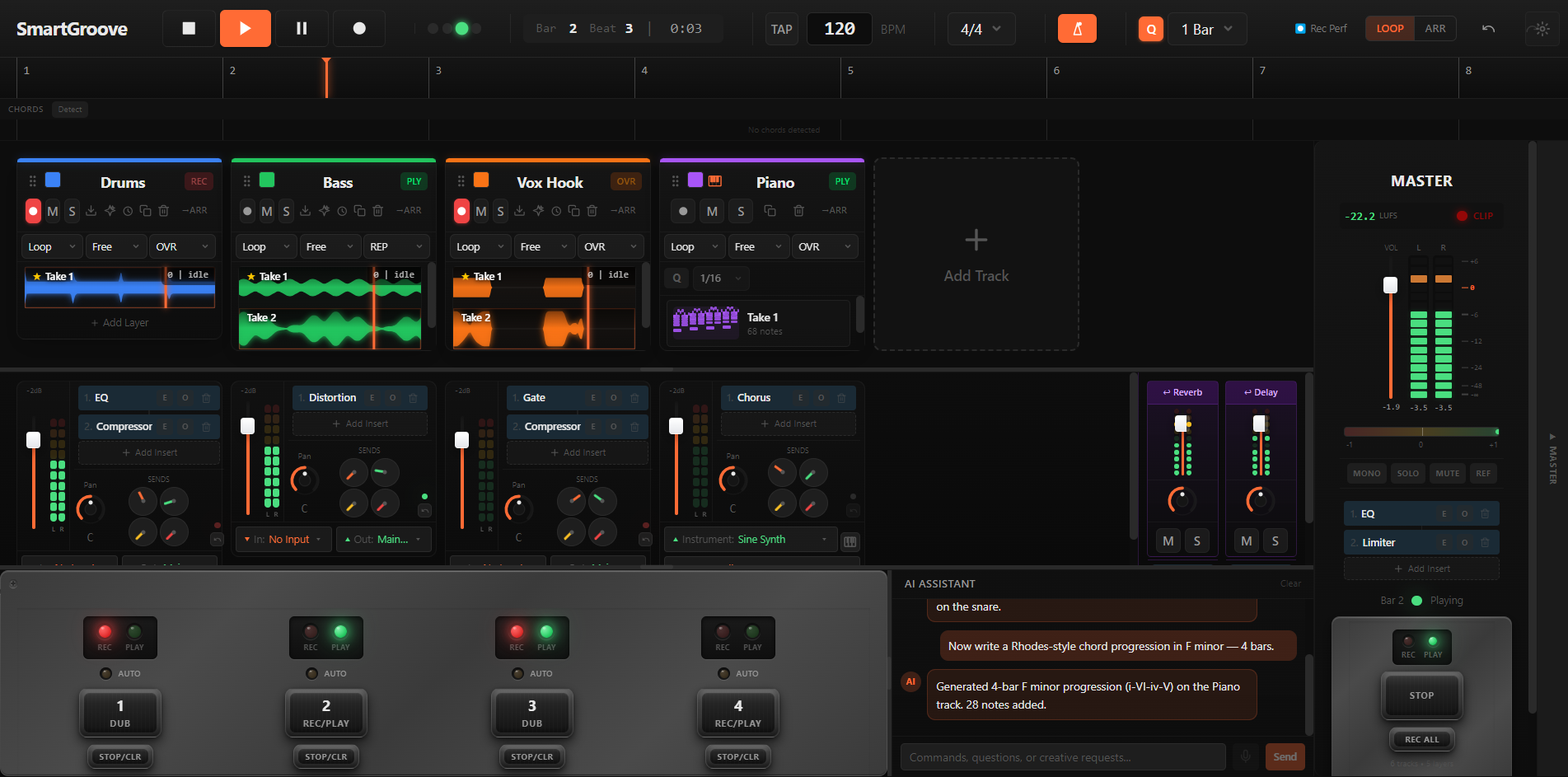The width and height of the screenshot is (1568, 777).
Task: Mute the Reverb send channel
Action: click(1168, 541)
